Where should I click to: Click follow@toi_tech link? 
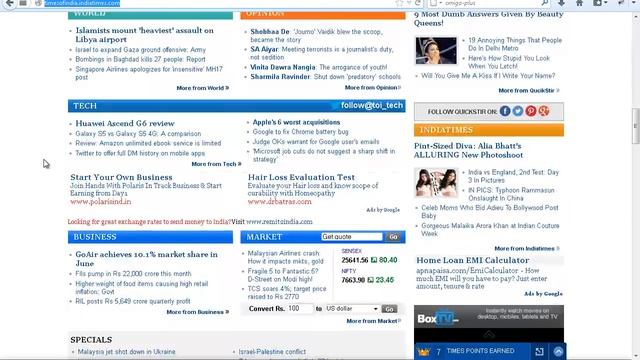click(372, 105)
